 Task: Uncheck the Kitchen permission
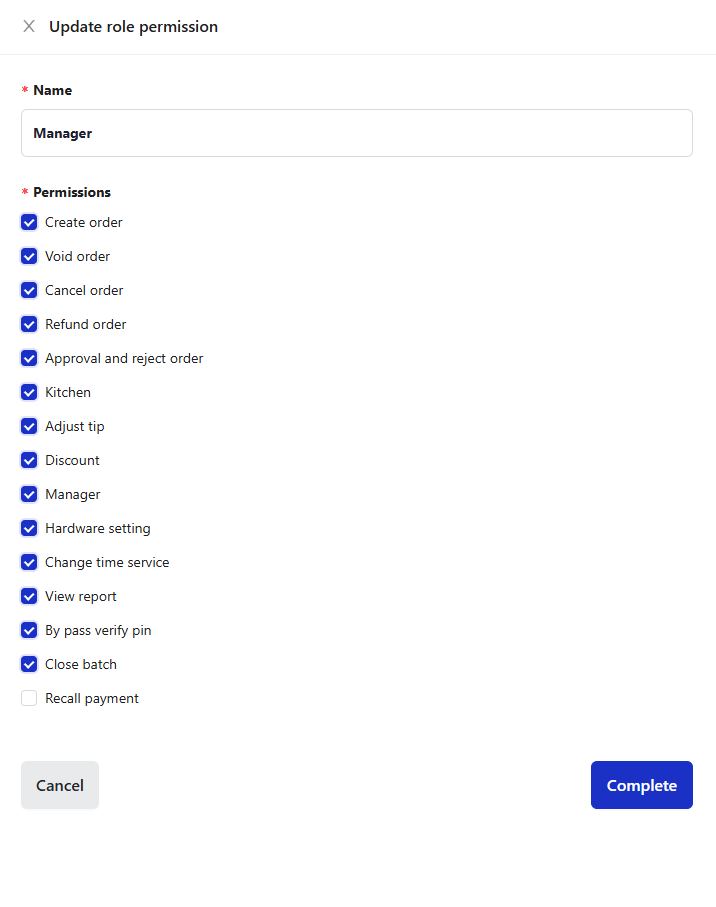tap(28, 392)
